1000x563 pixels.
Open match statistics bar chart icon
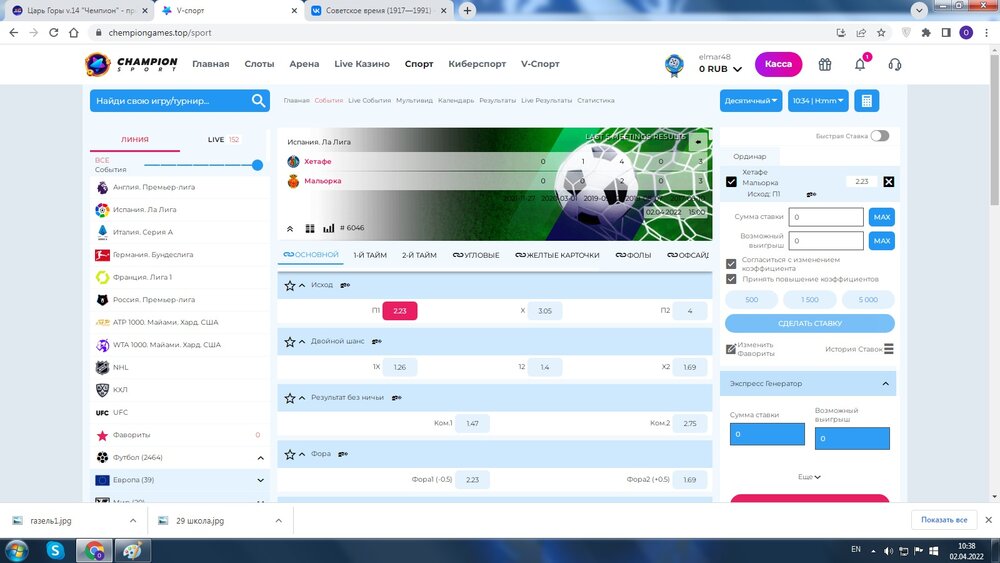[328, 228]
